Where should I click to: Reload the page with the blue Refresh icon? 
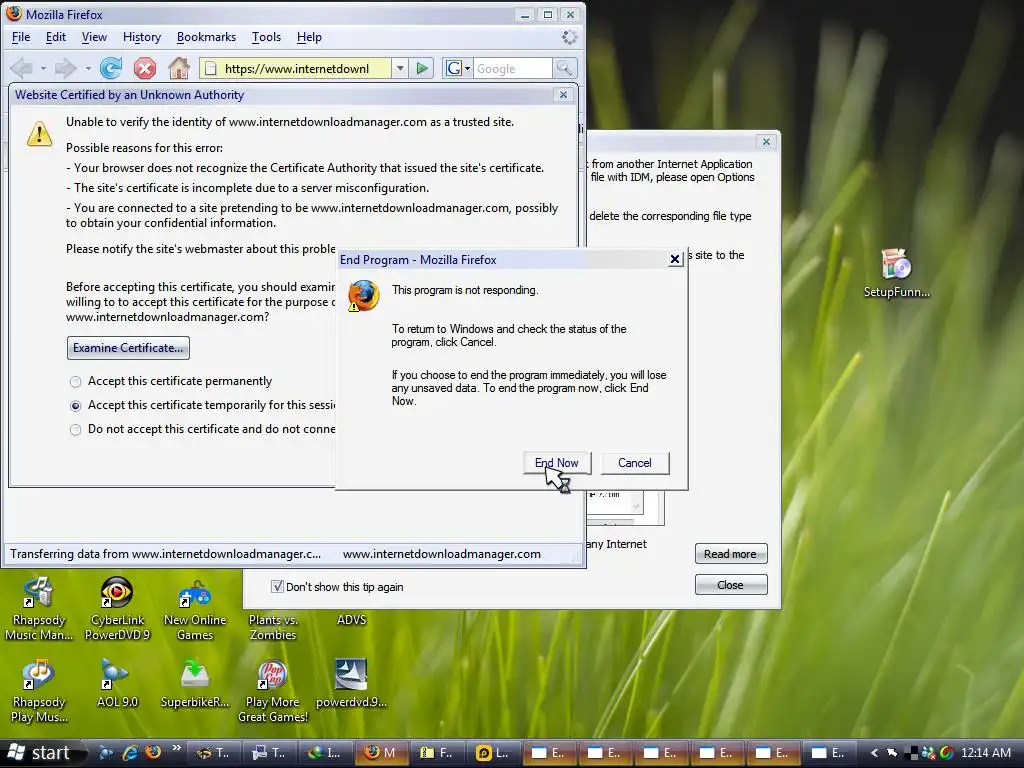click(111, 68)
